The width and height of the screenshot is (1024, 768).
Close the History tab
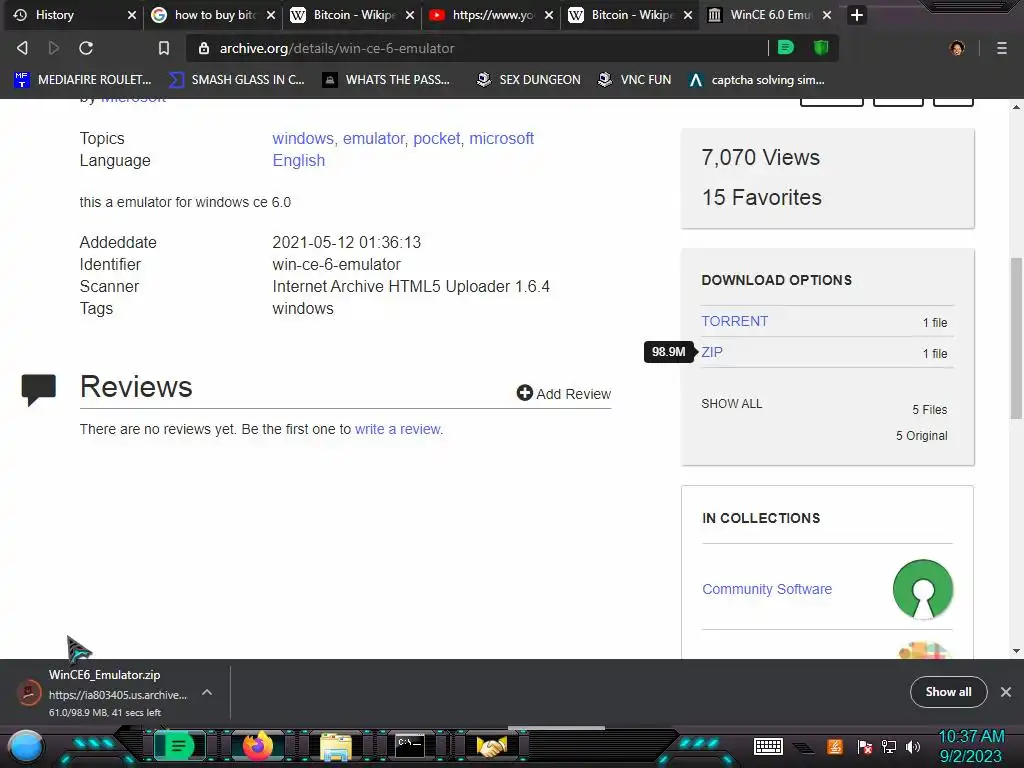click(x=132, y=15)
